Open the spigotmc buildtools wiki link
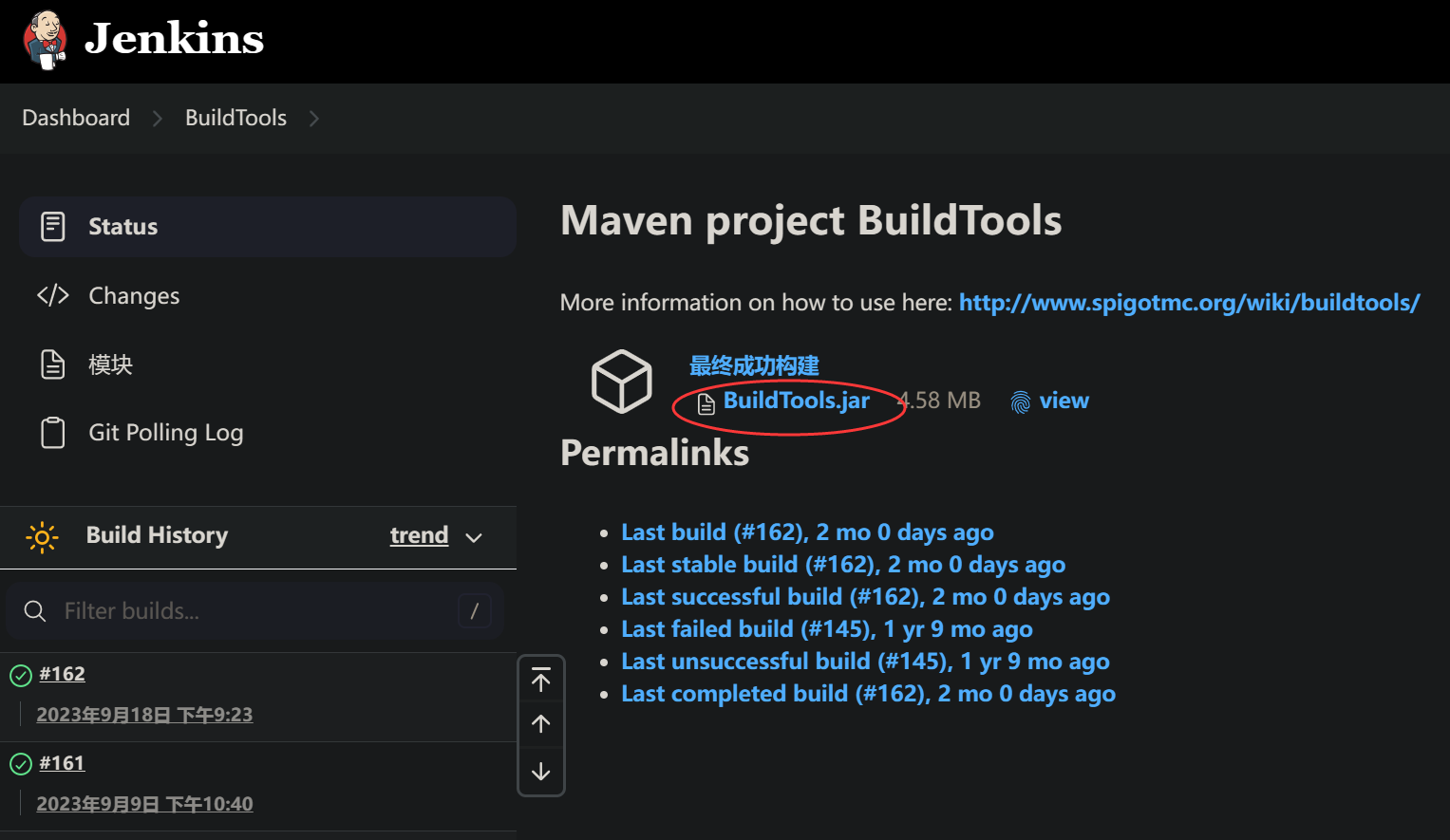This screenshot has width=1450, height=840. pos(1189,303)
